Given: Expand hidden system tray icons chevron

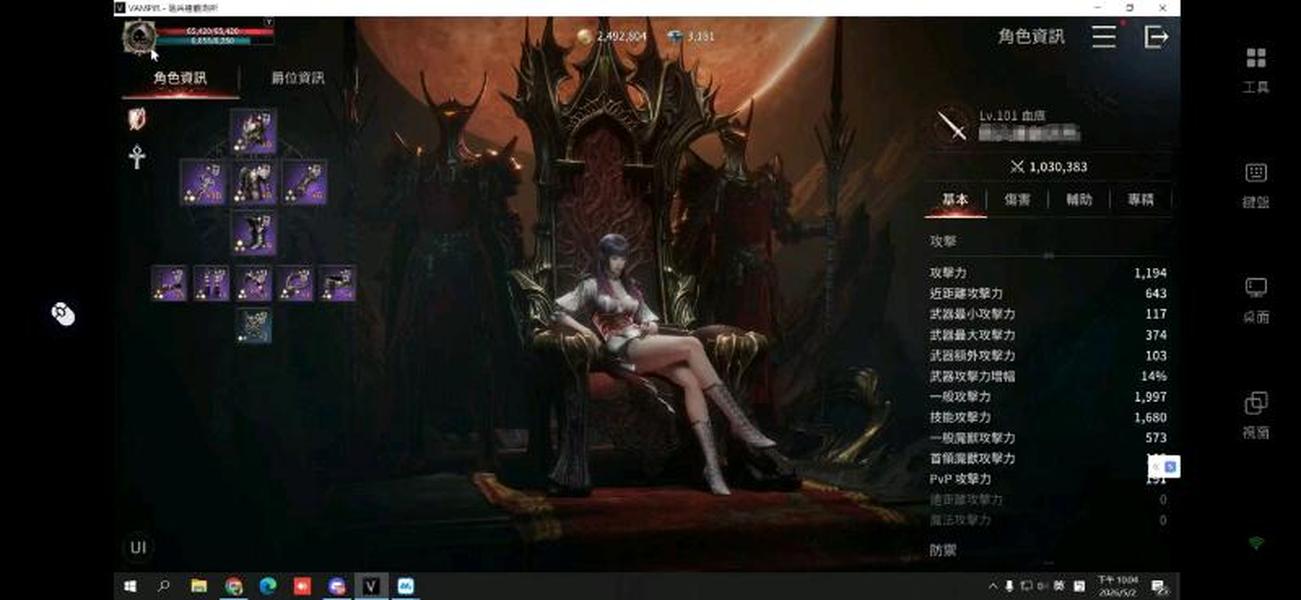Looking at the screenshot, I should (993, 586).
